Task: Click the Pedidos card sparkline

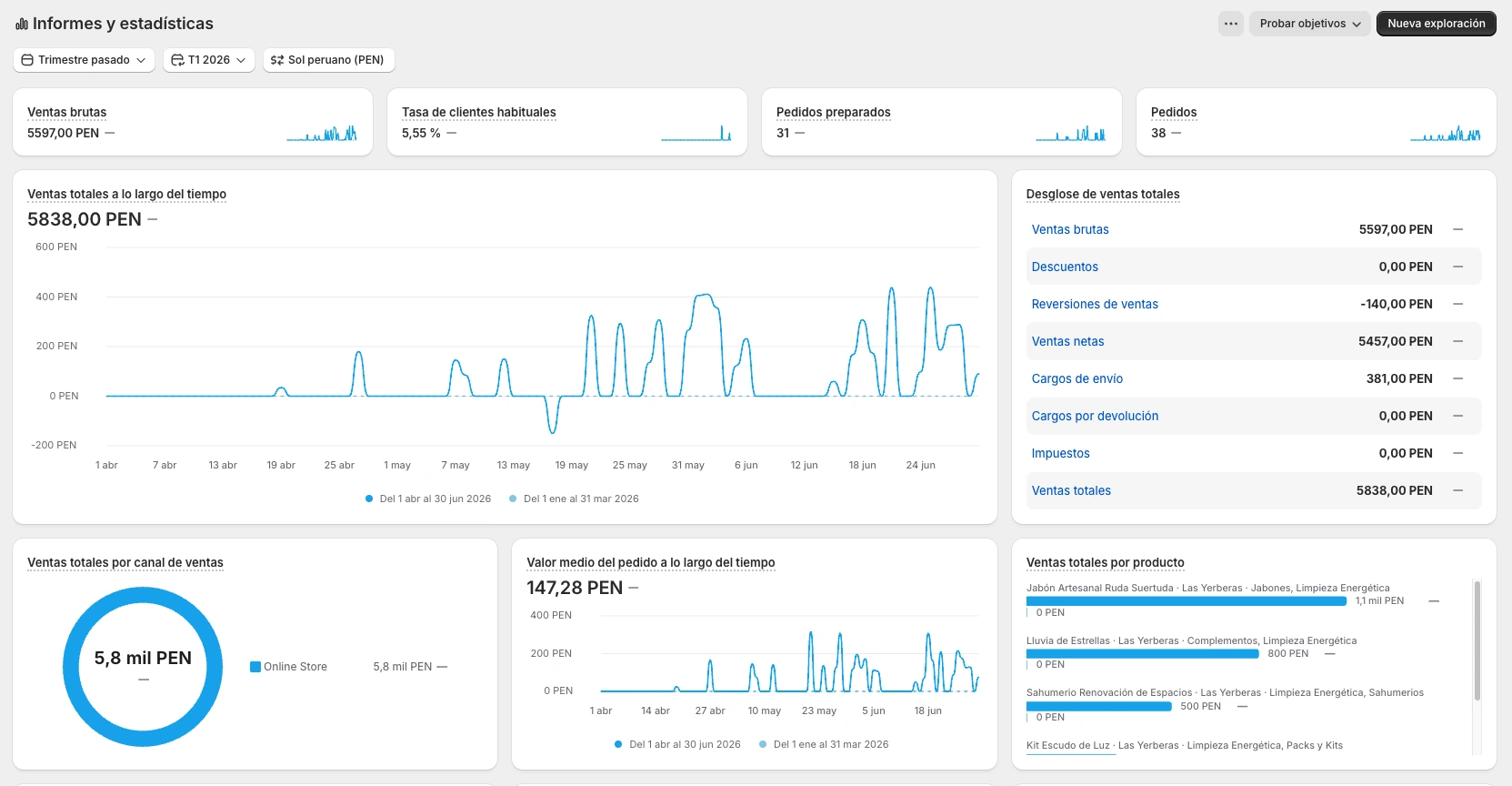Action: [x=1446, y=134]
